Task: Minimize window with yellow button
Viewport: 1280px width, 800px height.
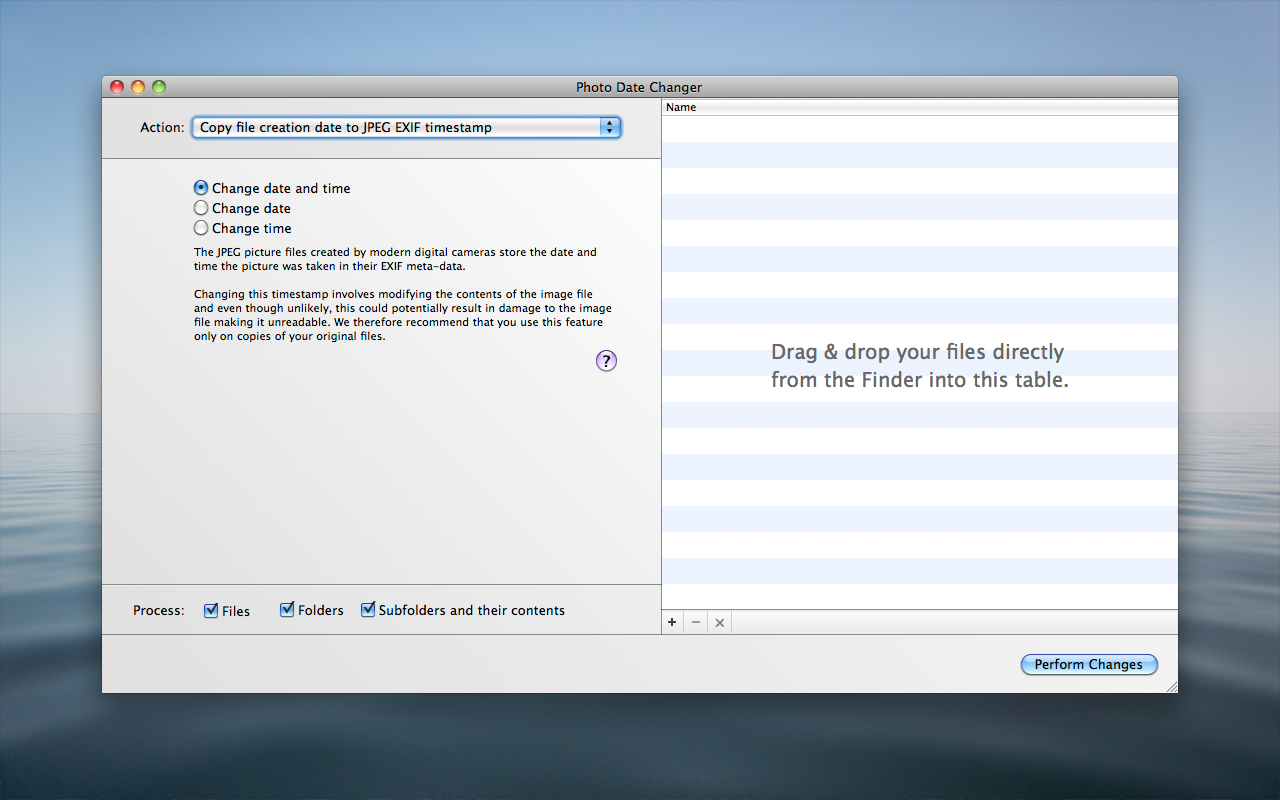Action: tap(138, 87)
